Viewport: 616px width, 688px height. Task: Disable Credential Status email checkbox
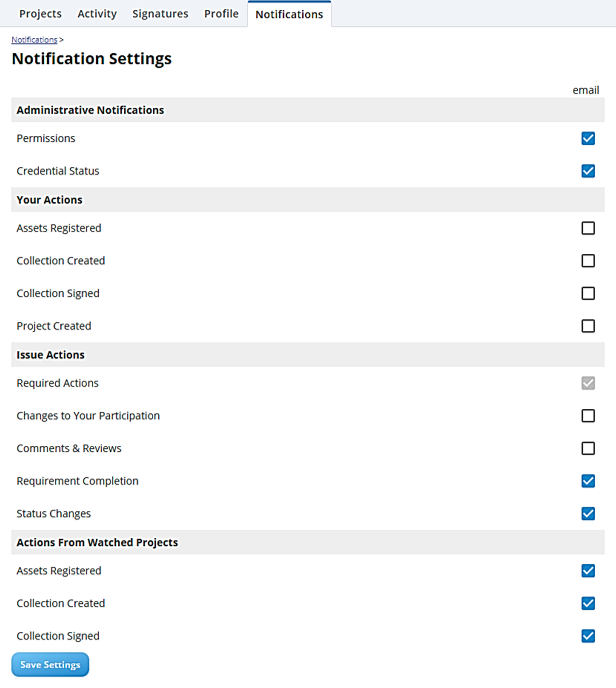point(588,171)
